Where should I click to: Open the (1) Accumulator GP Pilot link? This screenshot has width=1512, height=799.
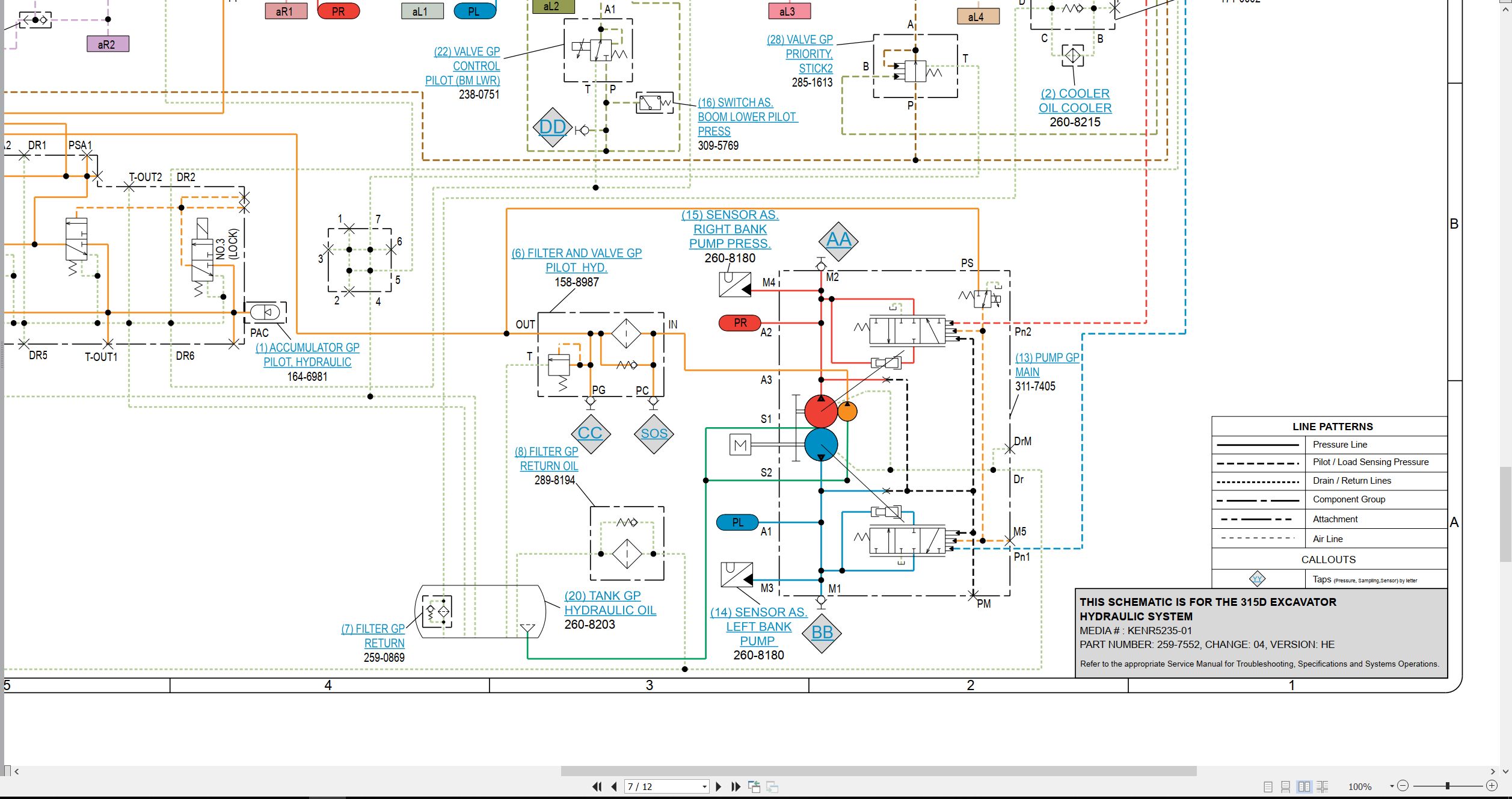[x=307, y=355]
